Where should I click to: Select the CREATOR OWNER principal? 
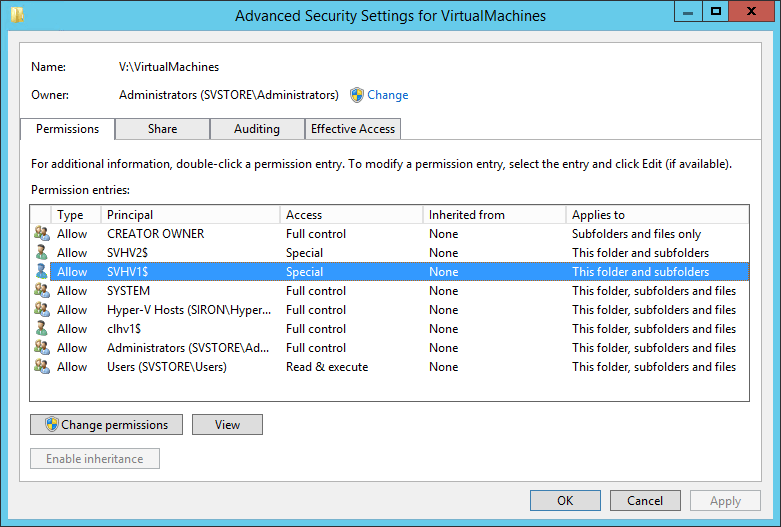pos(155,234)
